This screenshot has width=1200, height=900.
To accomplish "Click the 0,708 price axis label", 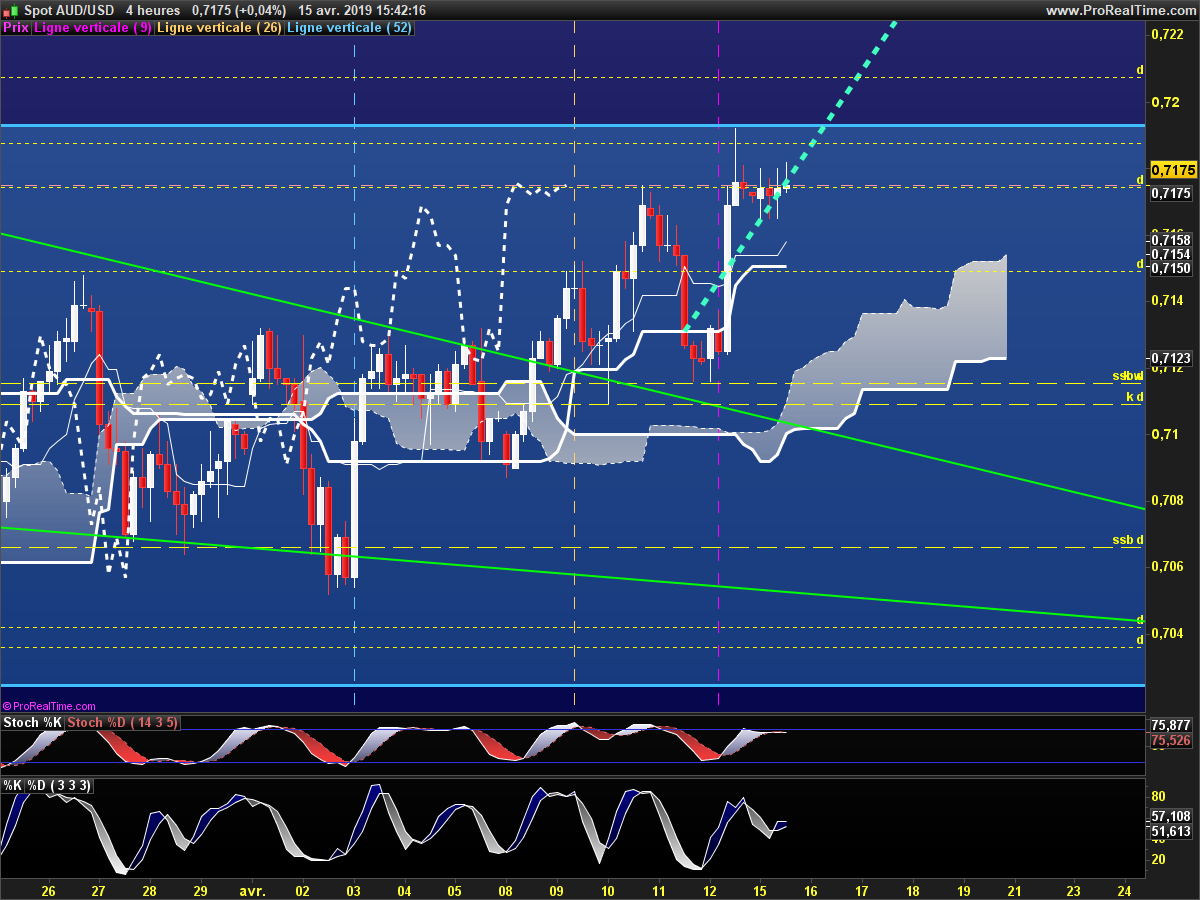I will click(x=1166, y=500).
